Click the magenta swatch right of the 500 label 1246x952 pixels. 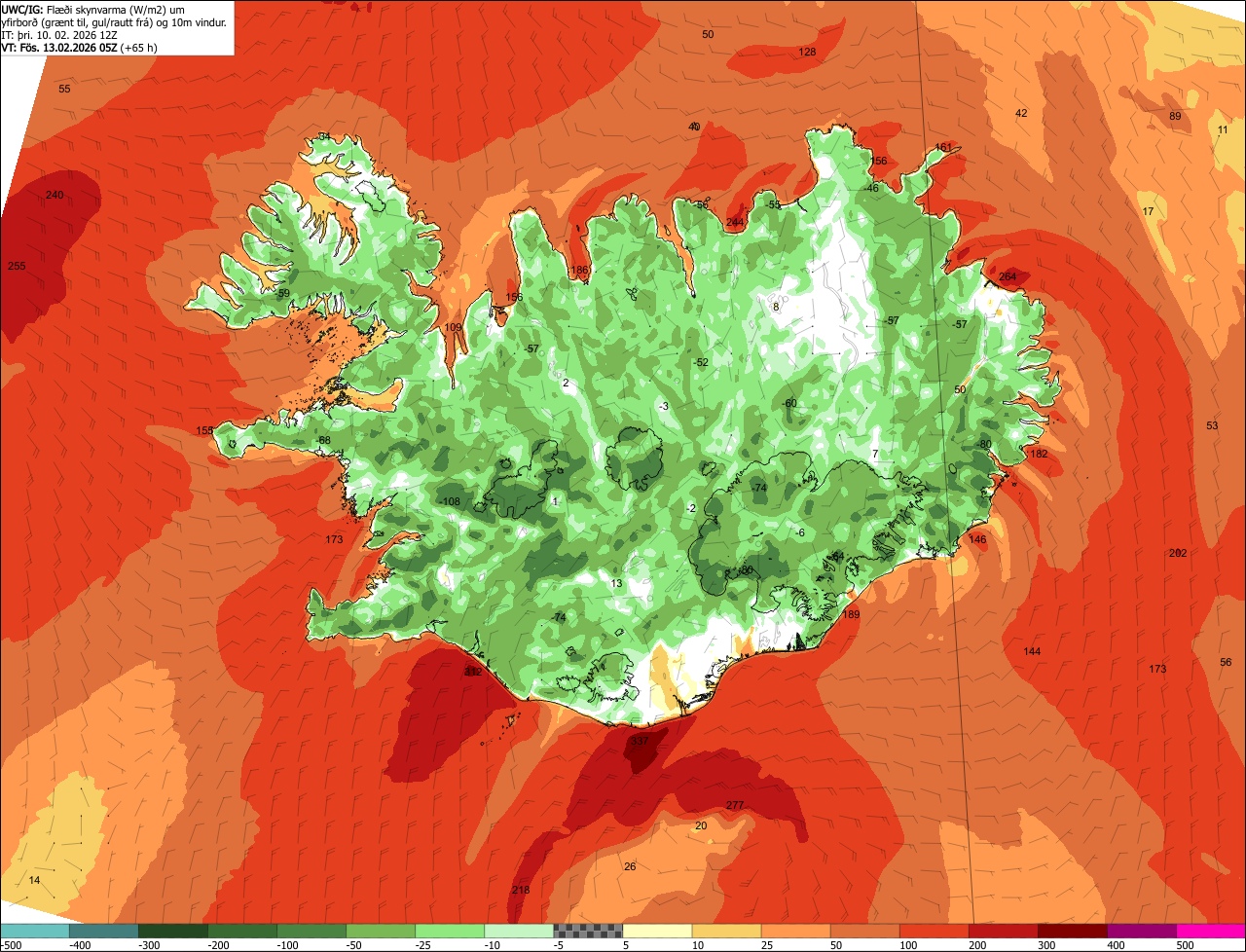coord(1211,931)
